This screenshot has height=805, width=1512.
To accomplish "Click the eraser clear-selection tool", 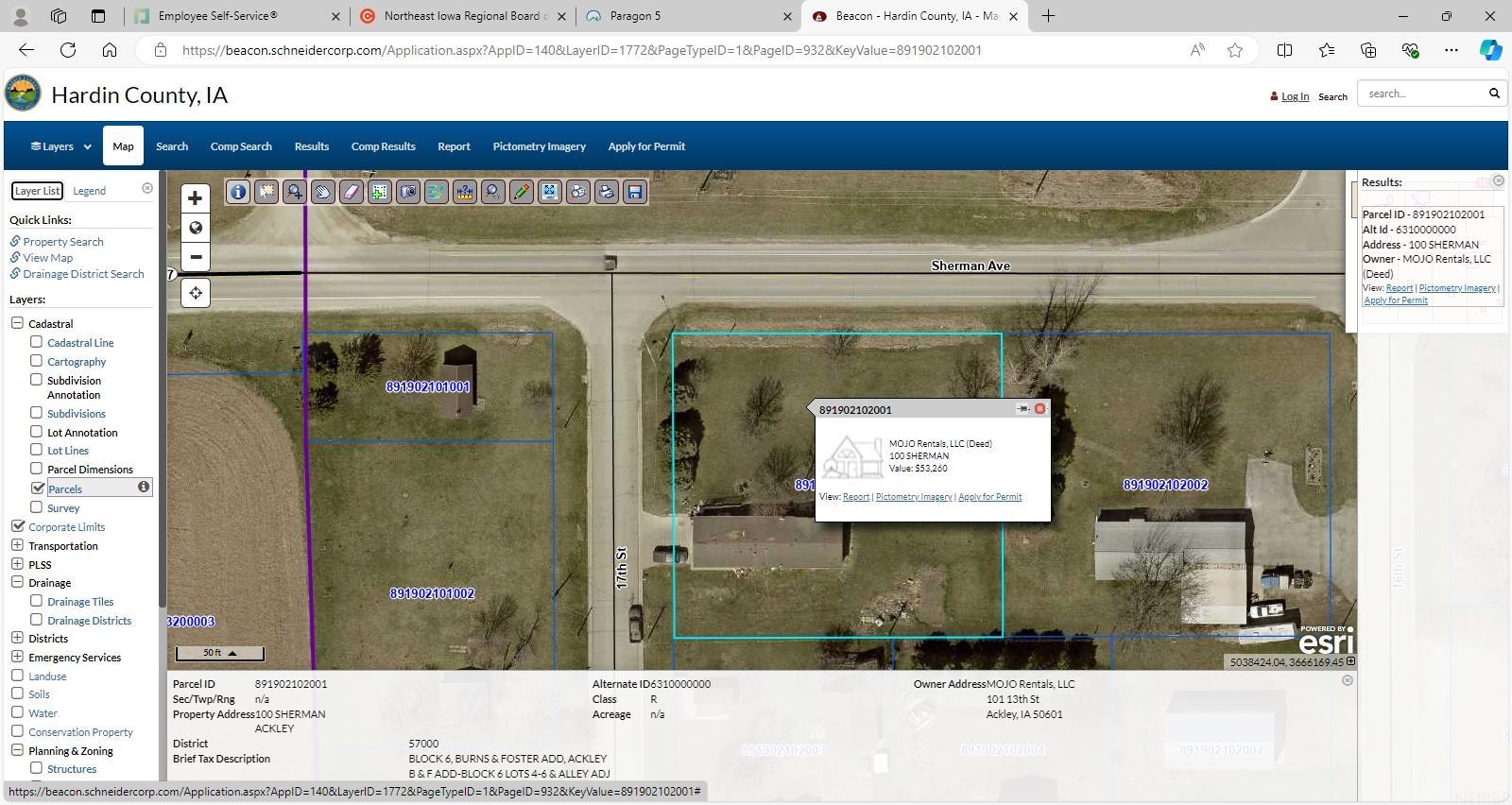I will (x=351, y=192).
